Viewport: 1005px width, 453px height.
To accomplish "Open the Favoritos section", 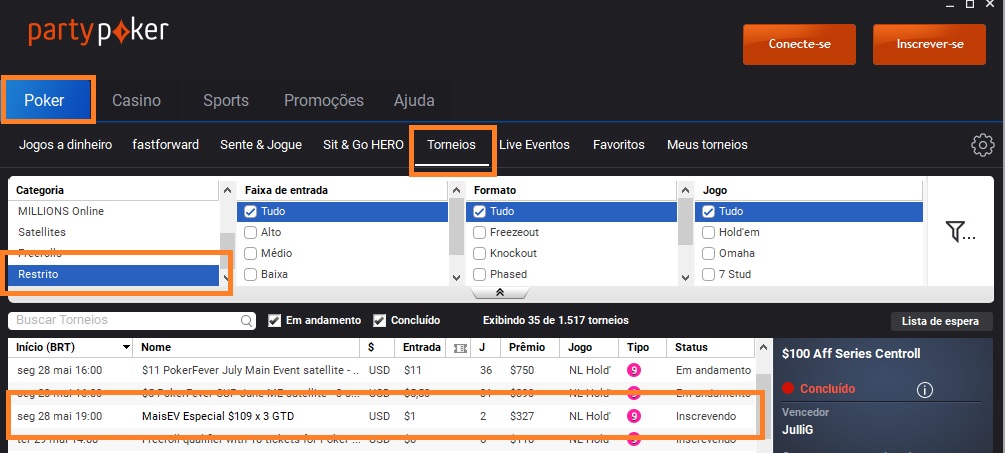I will click(x=619, y=145).
